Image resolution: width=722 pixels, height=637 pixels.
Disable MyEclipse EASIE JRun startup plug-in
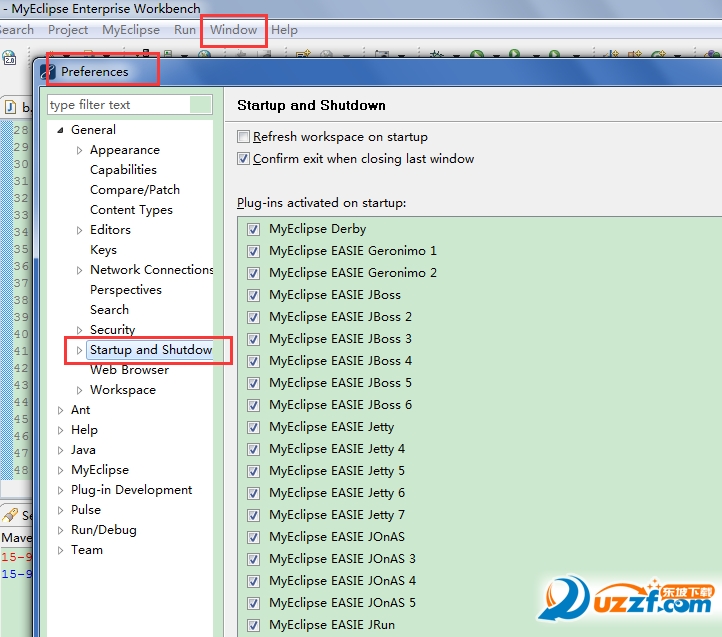(253, 625)
